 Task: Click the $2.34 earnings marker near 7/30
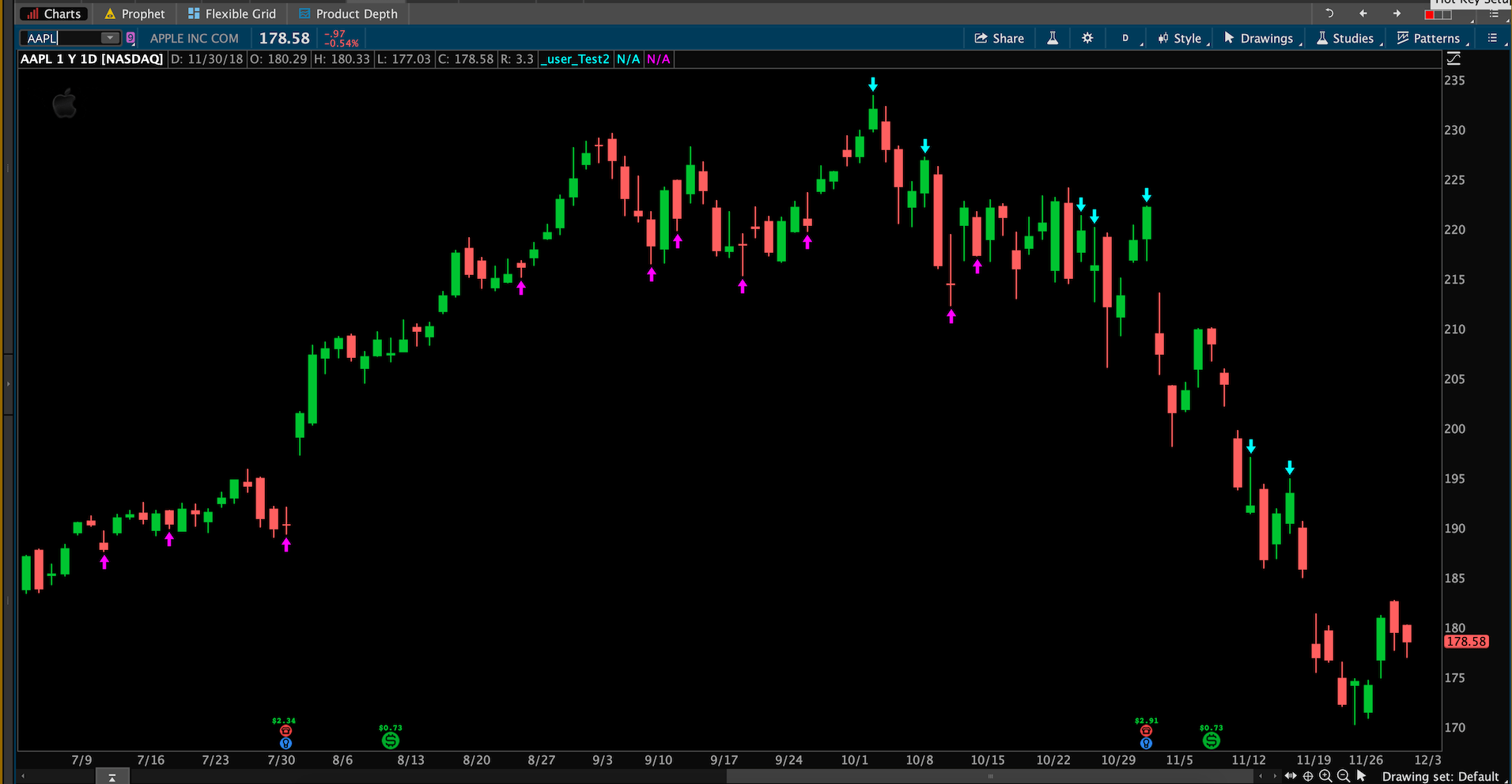(285, 730)
